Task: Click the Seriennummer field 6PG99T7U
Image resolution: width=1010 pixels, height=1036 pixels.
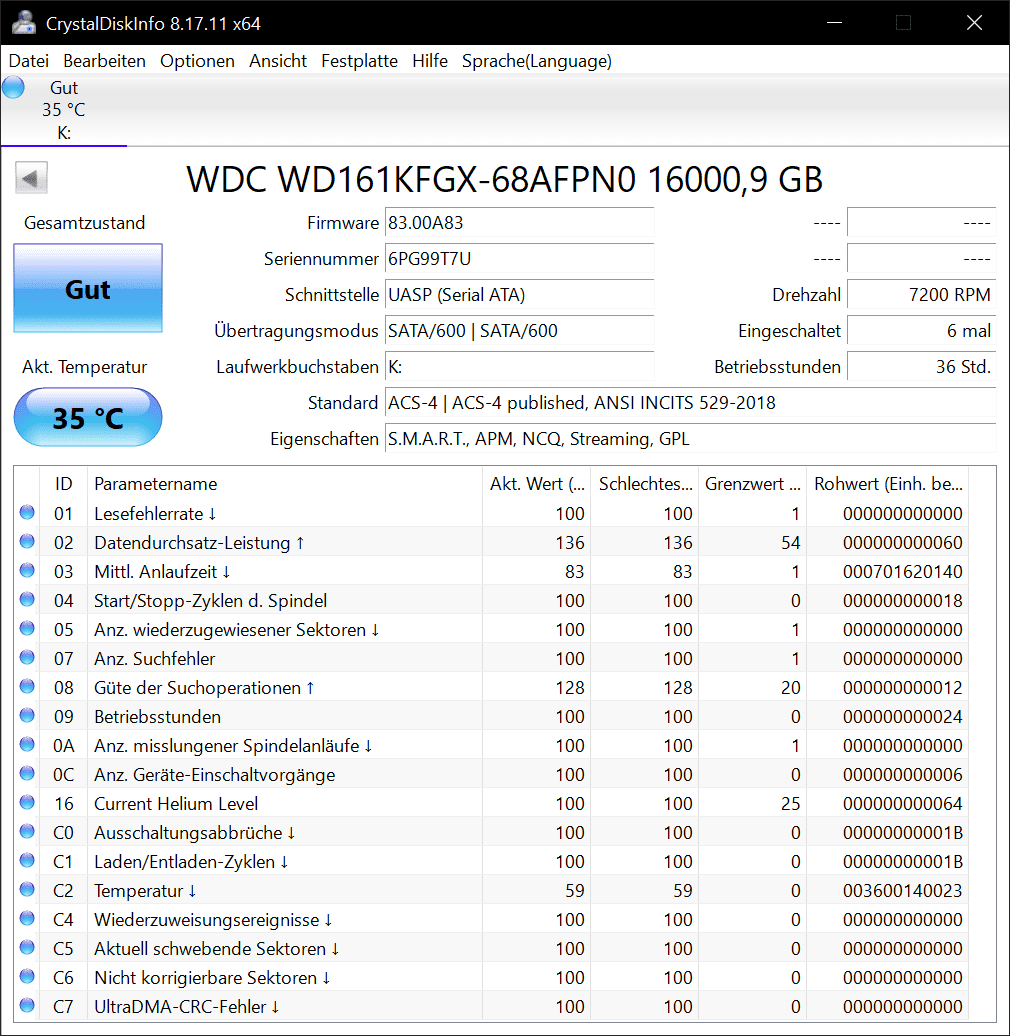Action: (519, 258)
